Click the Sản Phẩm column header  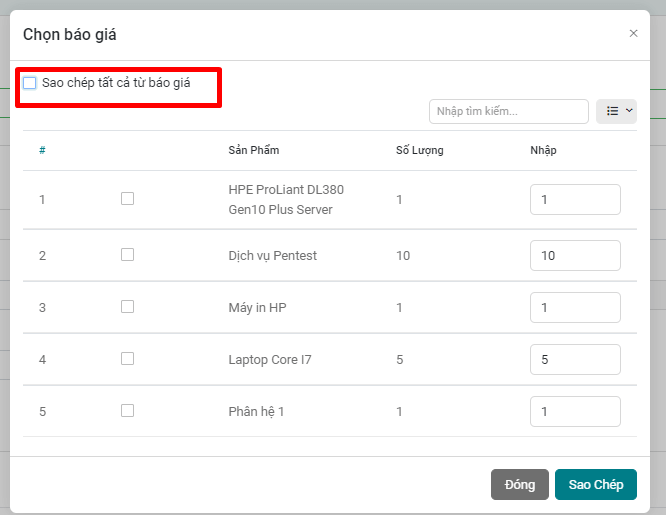tap(253, 150)
